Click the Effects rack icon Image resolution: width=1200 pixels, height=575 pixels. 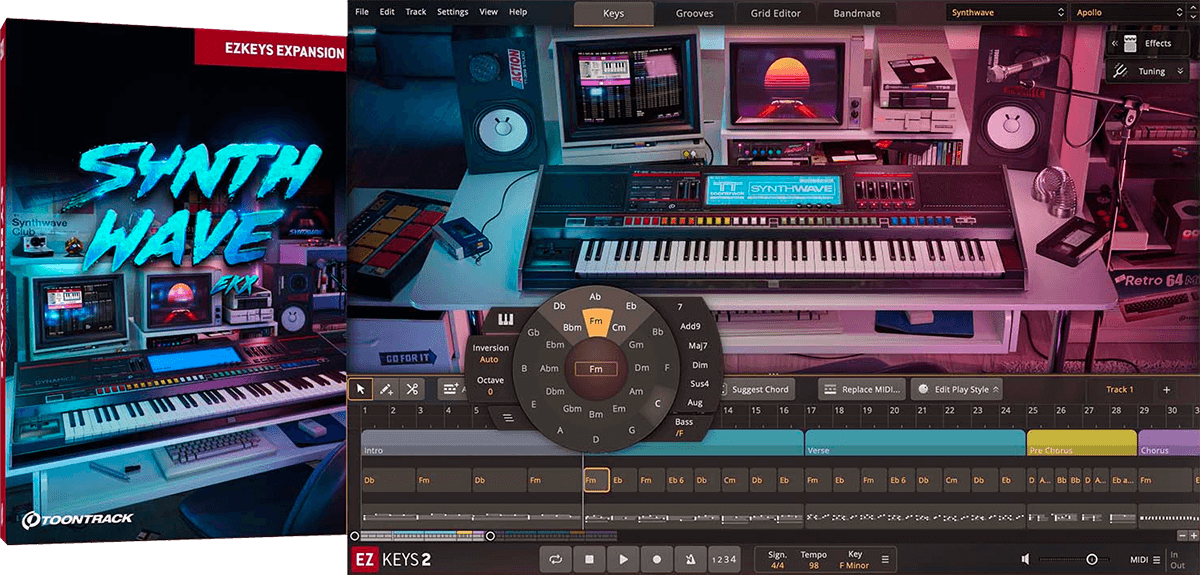[x=1130, y=43]
